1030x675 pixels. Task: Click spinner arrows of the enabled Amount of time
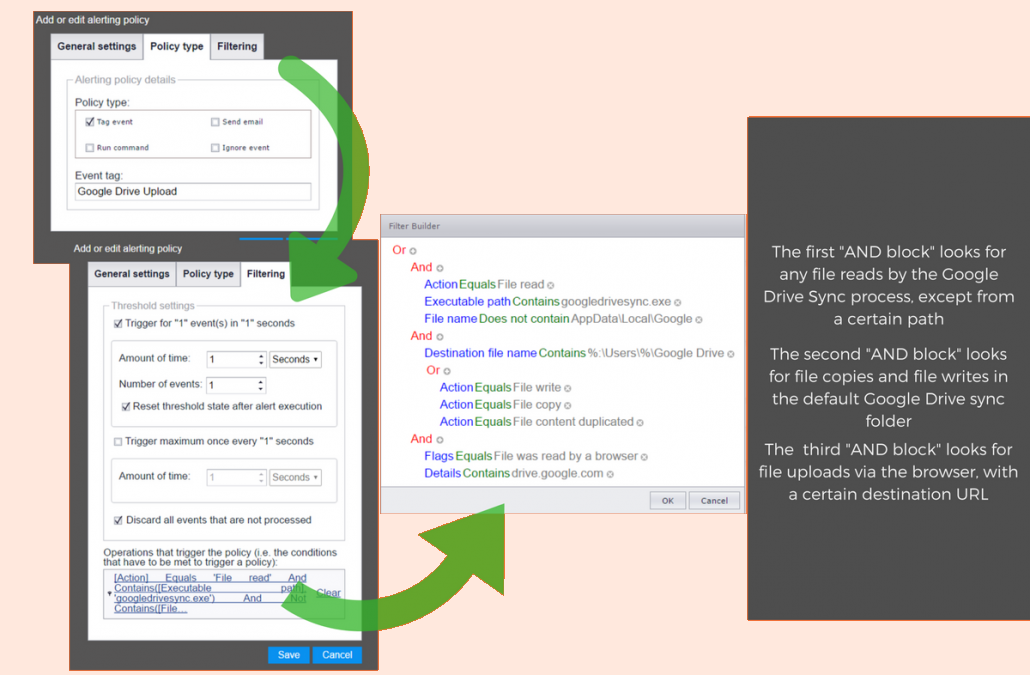coord(261,359)
